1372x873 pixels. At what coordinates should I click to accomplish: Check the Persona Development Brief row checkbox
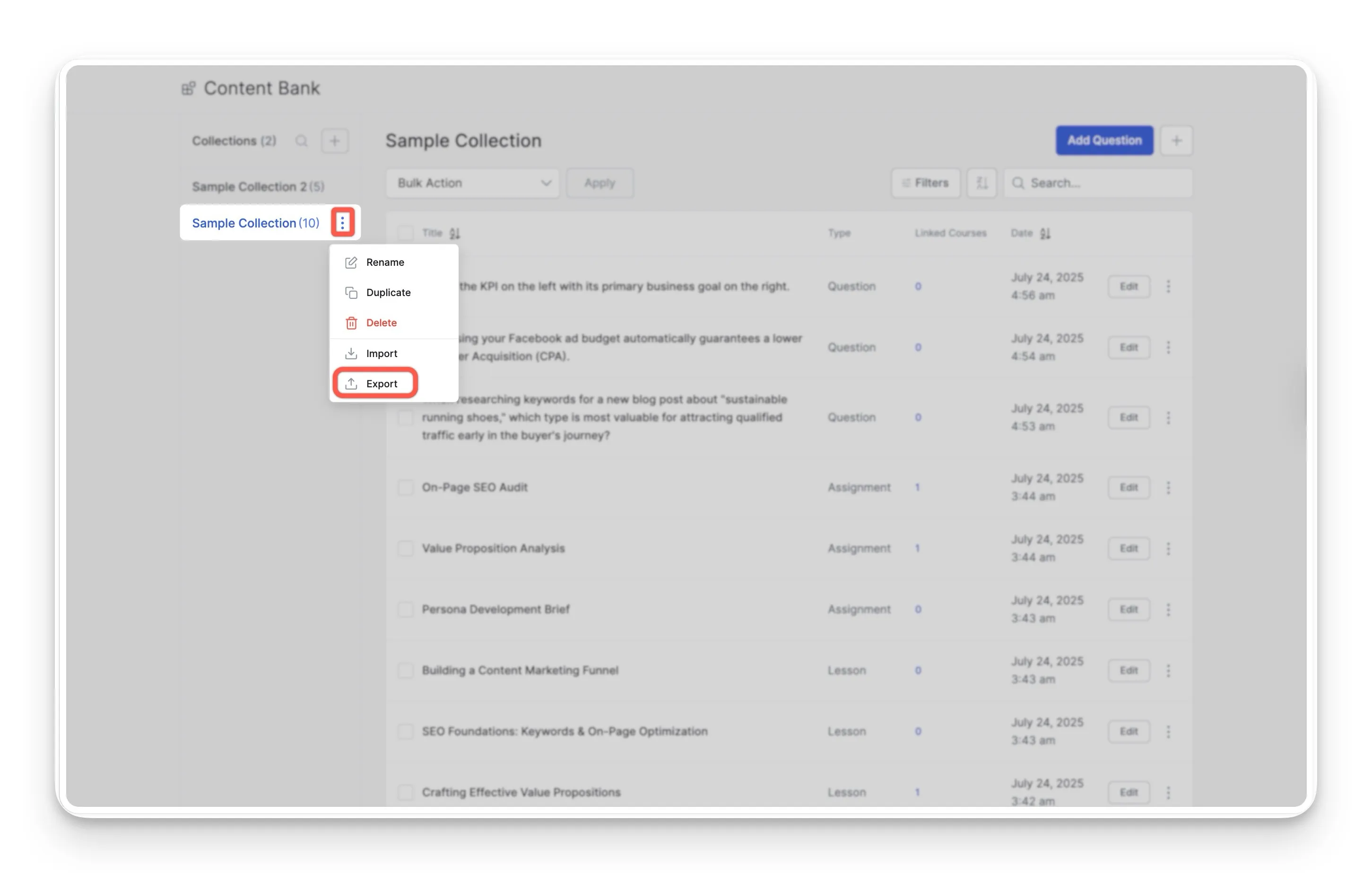point(405,609)
